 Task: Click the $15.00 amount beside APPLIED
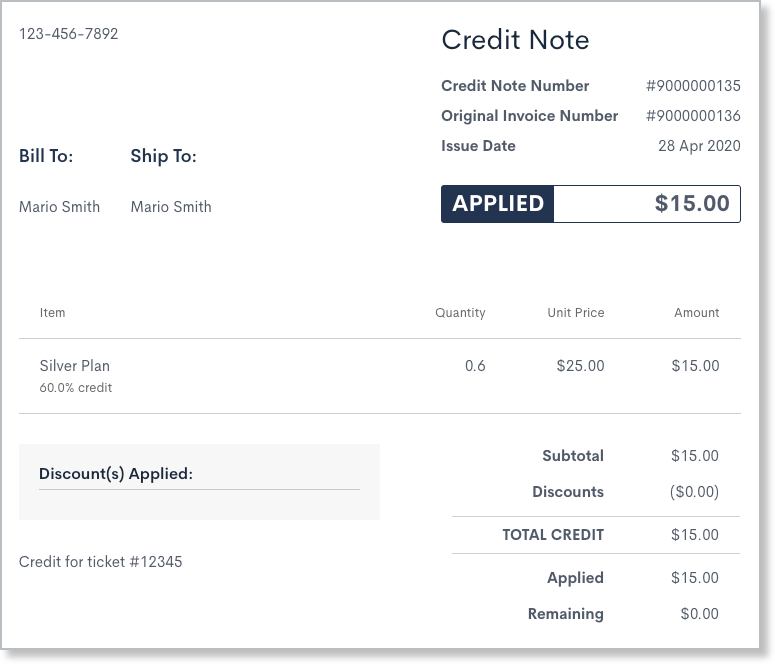click(692, 204)
